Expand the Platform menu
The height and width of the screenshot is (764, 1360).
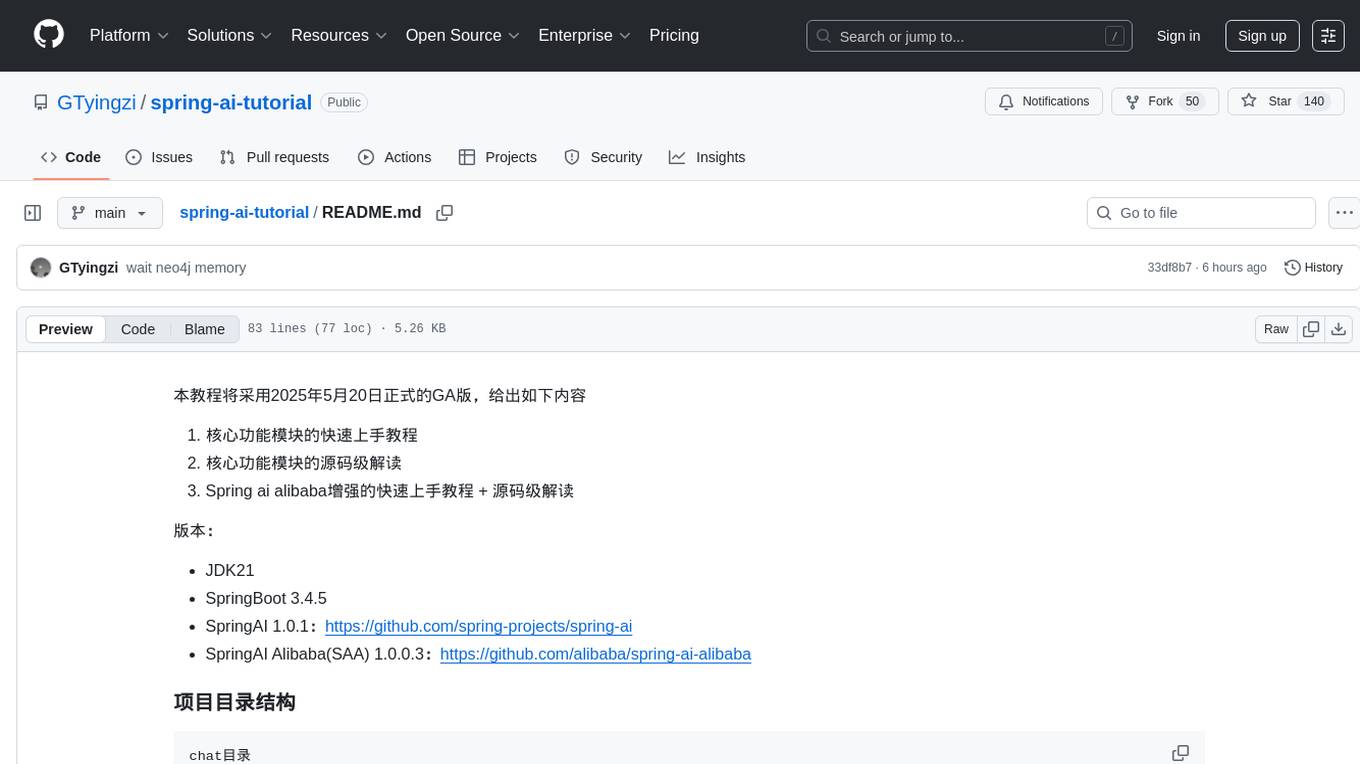(x=129, y=35)
